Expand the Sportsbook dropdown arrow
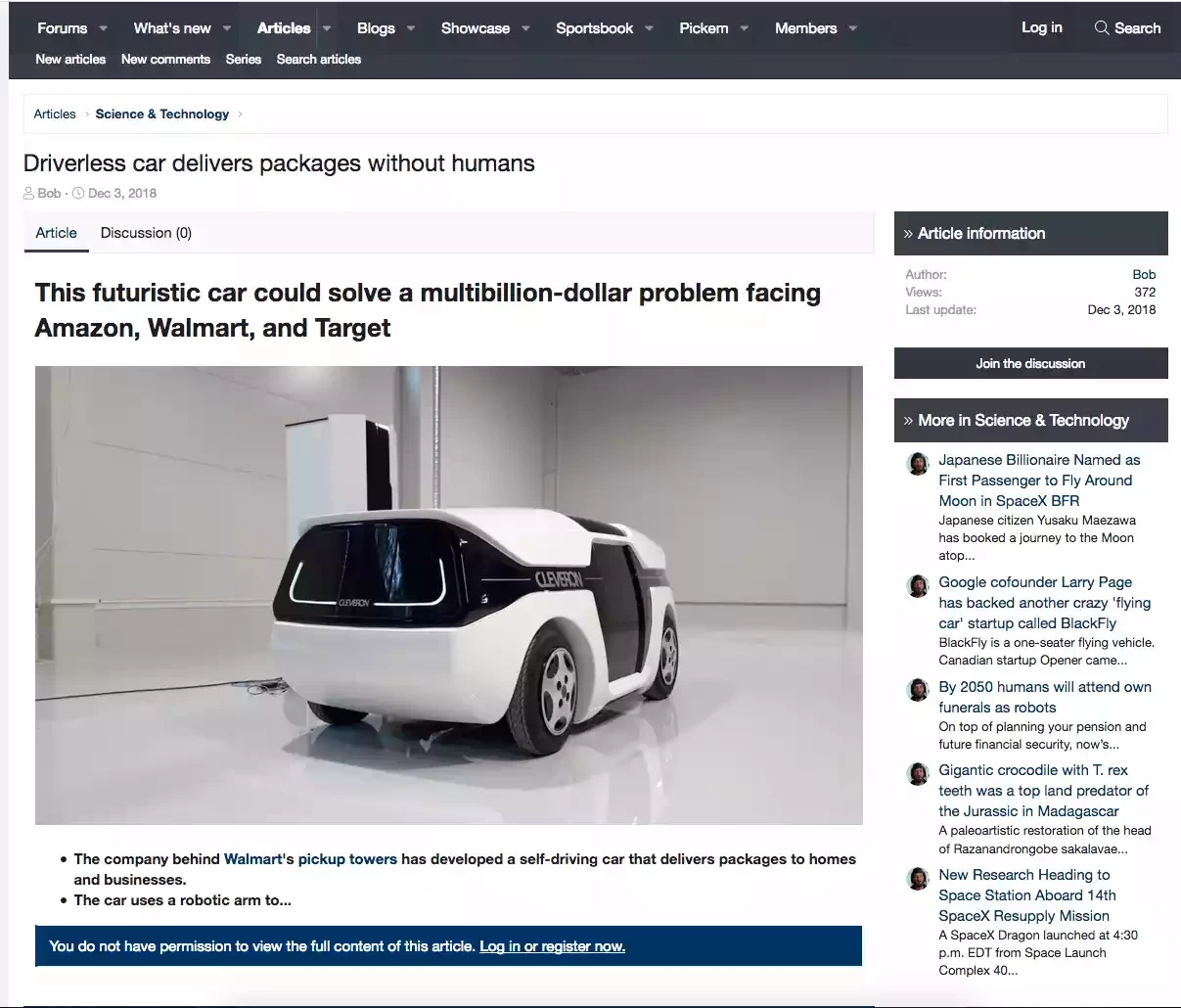This screenshot has width=1181, height=1008. 649,28
